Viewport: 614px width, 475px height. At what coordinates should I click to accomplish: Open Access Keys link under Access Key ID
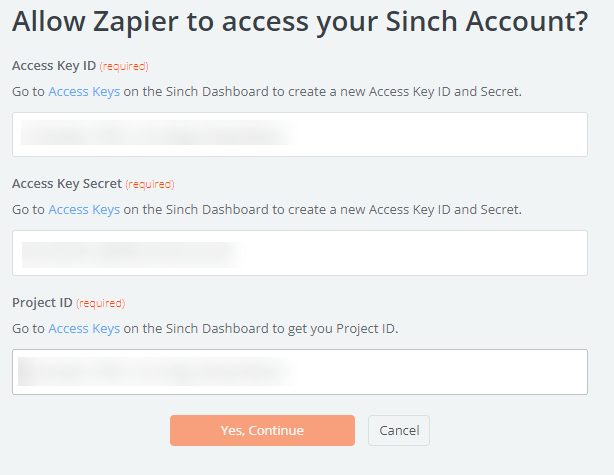tap(84, 92)
